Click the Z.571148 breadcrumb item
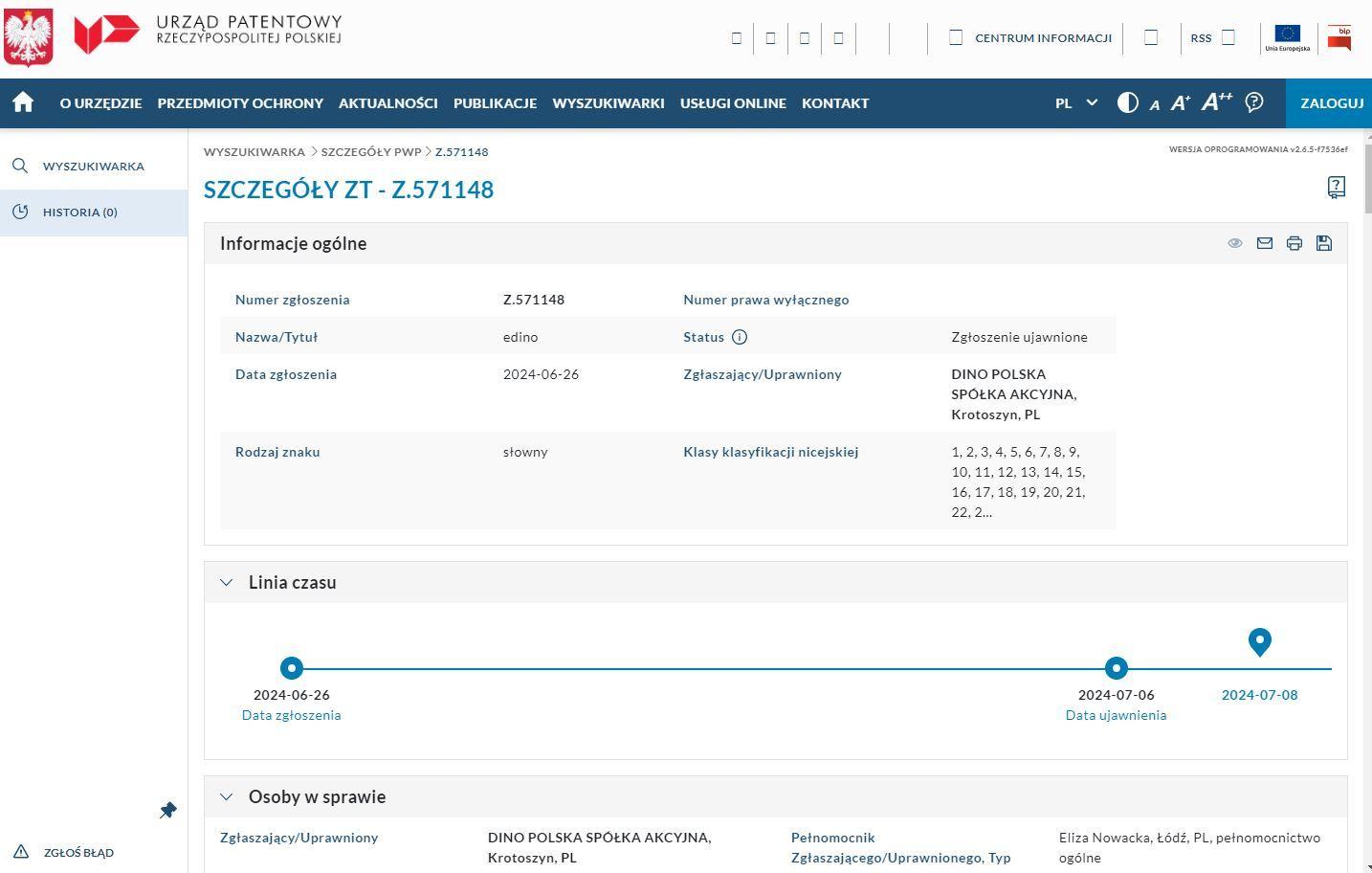1372x873 pixels. click(x=462, y=151)
